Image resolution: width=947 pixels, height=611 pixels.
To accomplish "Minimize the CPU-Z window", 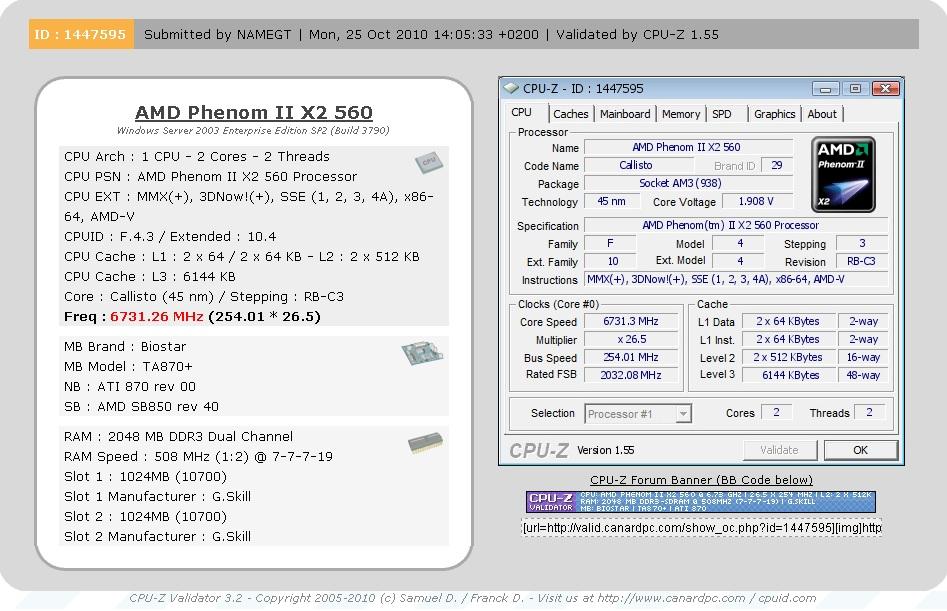I will pyautogui.click(x=826, y=89).
